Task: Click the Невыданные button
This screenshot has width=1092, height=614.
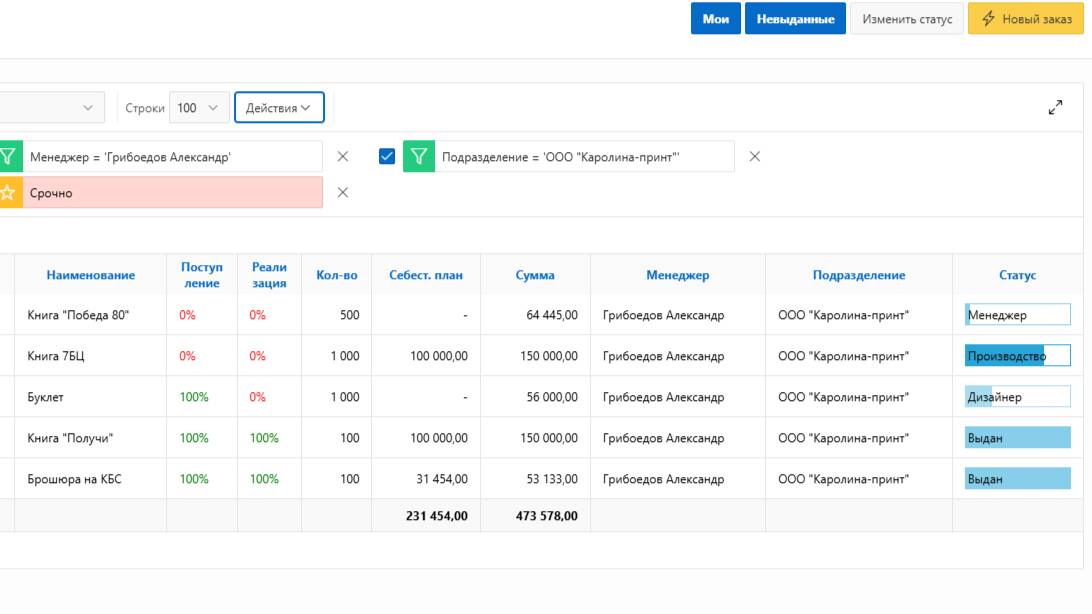Action: (795, 19)
